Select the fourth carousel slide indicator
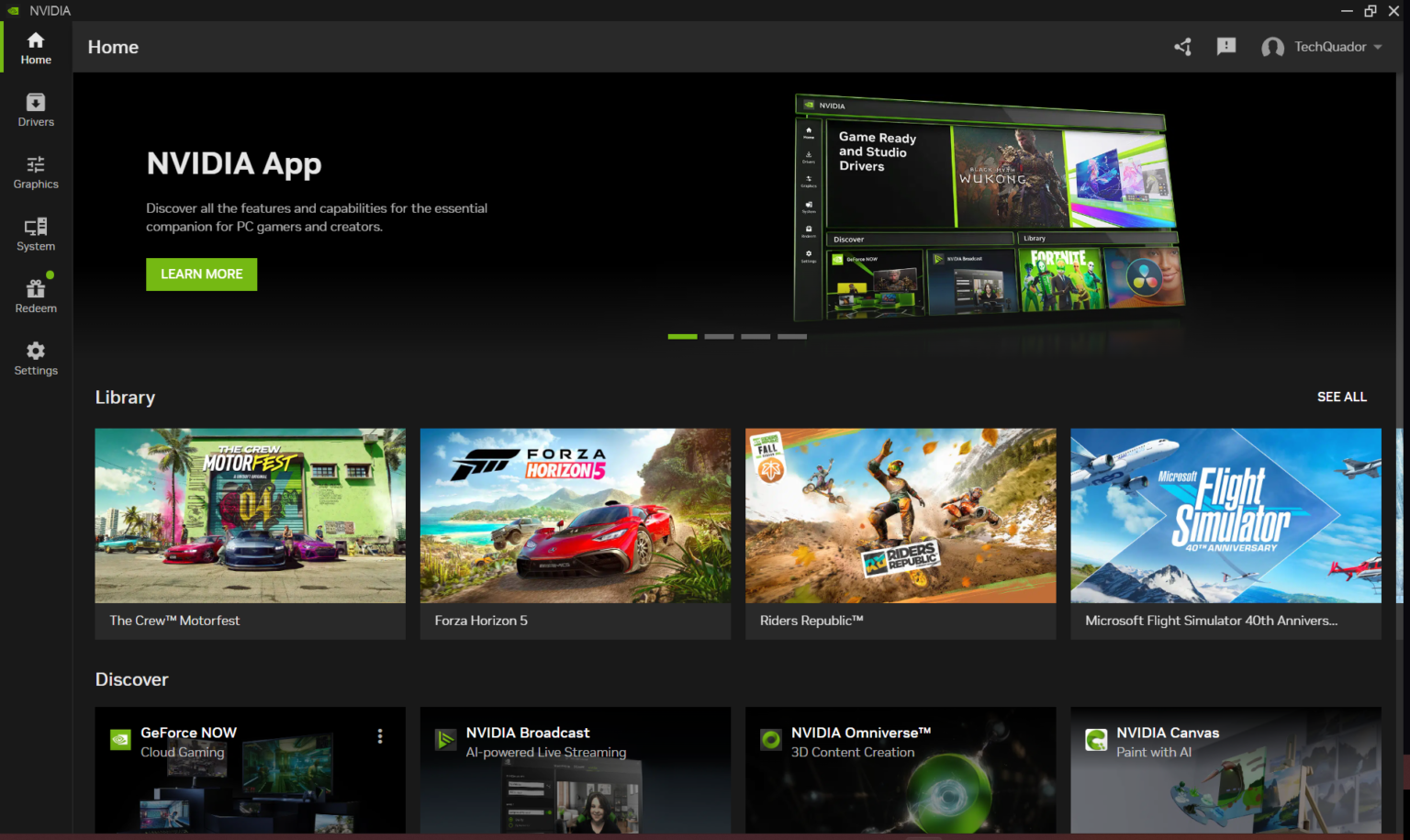Image resolution: width=1410 pixels, height=840 pixels. [792, 337]
